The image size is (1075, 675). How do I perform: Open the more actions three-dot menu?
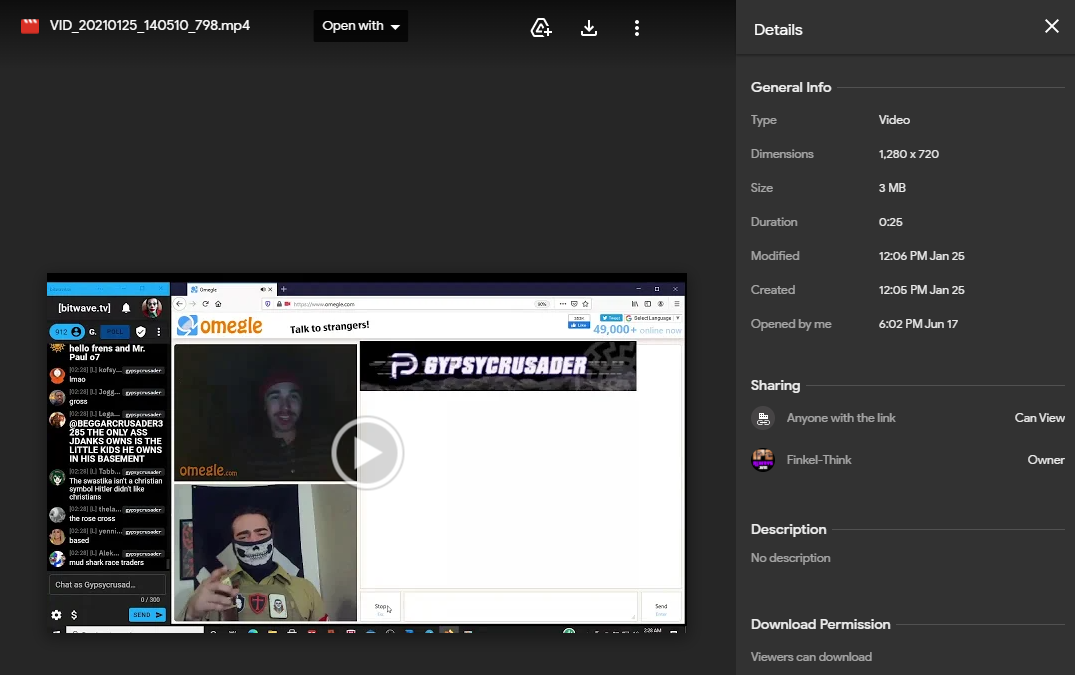[637, 27]
